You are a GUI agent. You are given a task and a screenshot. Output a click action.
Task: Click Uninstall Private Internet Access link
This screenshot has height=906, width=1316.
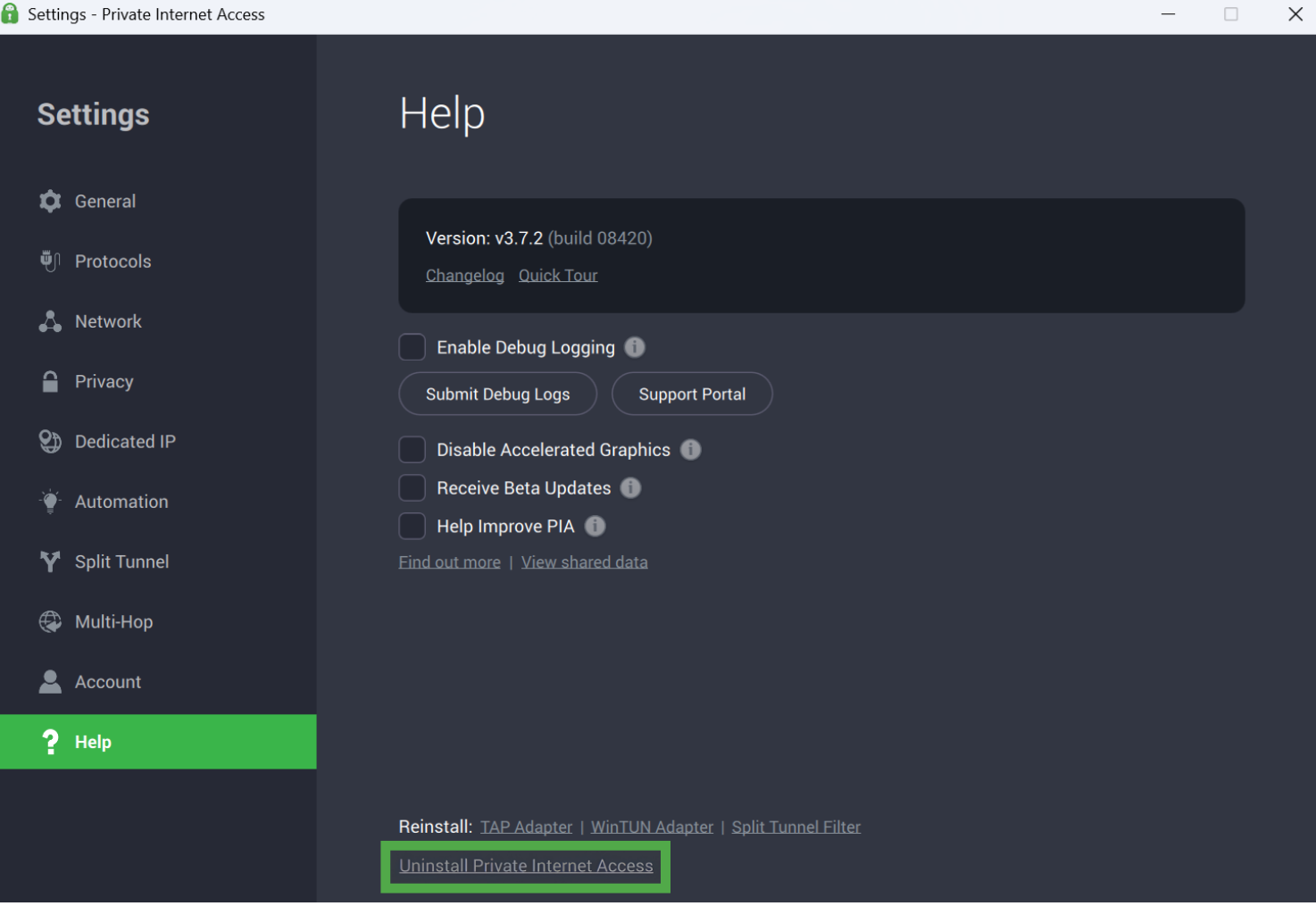click(x=526, y=865)
